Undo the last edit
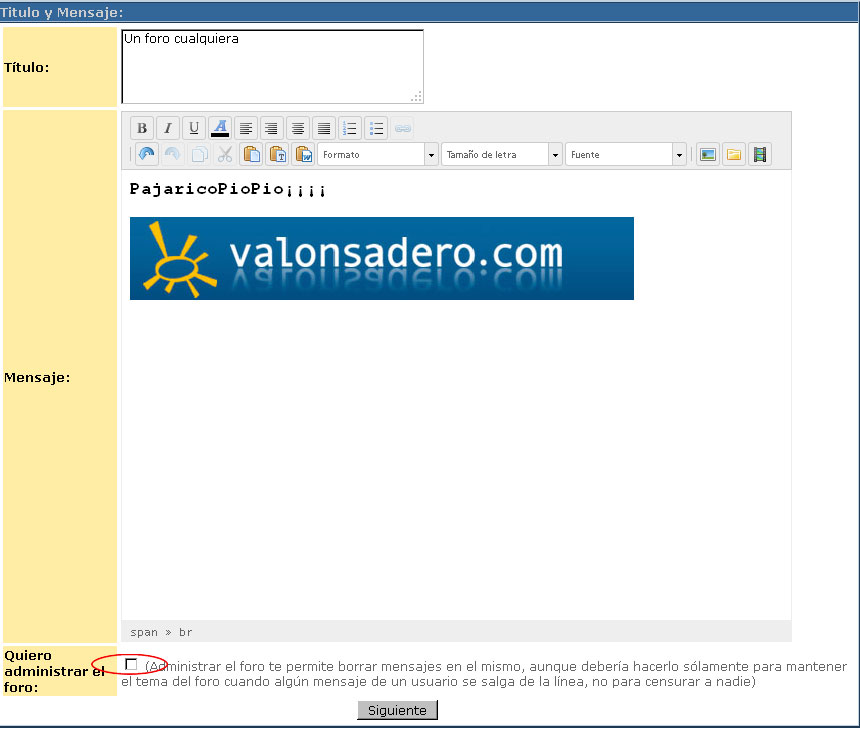 tap(147, 155)
